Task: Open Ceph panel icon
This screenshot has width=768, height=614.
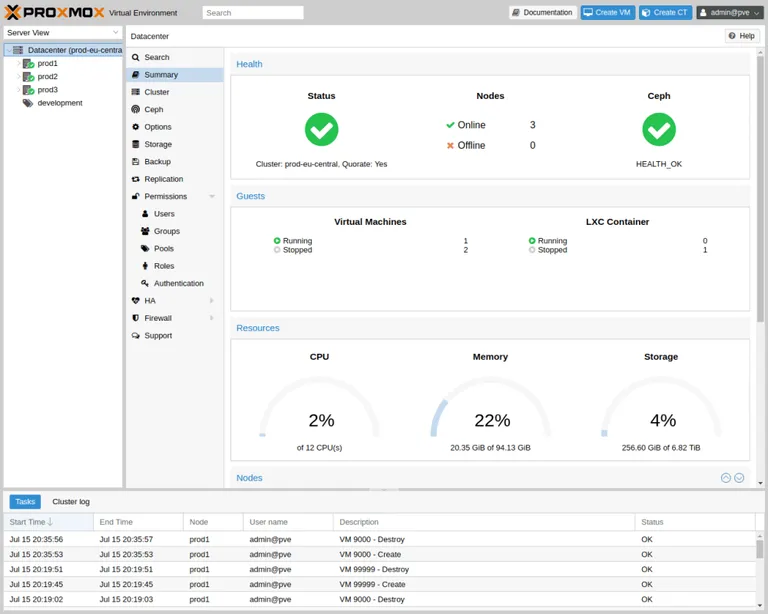Action: click(x=136, y=109)
